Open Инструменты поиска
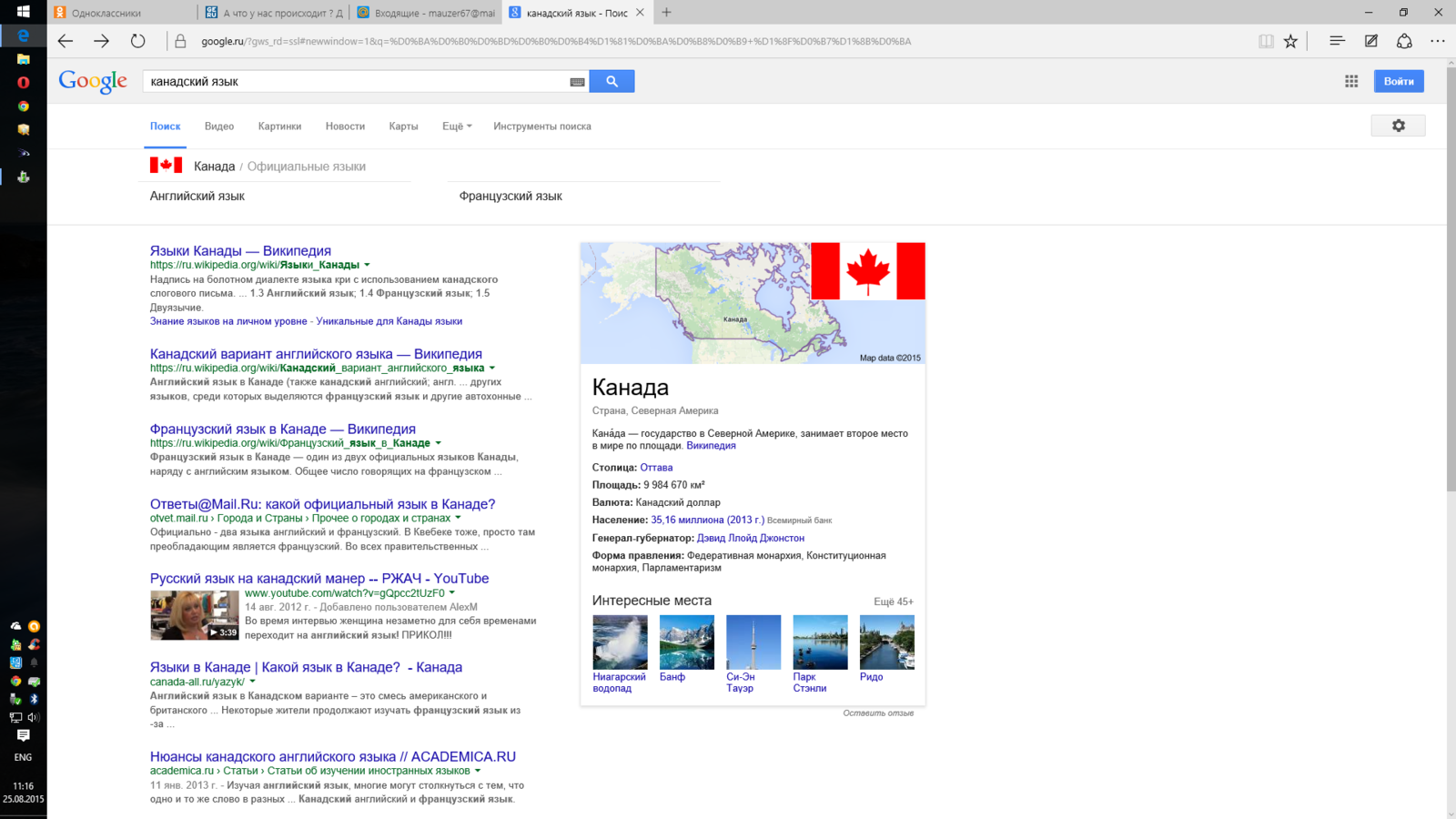The height and width of the screenshot is (819, 1456). (542, 126)
